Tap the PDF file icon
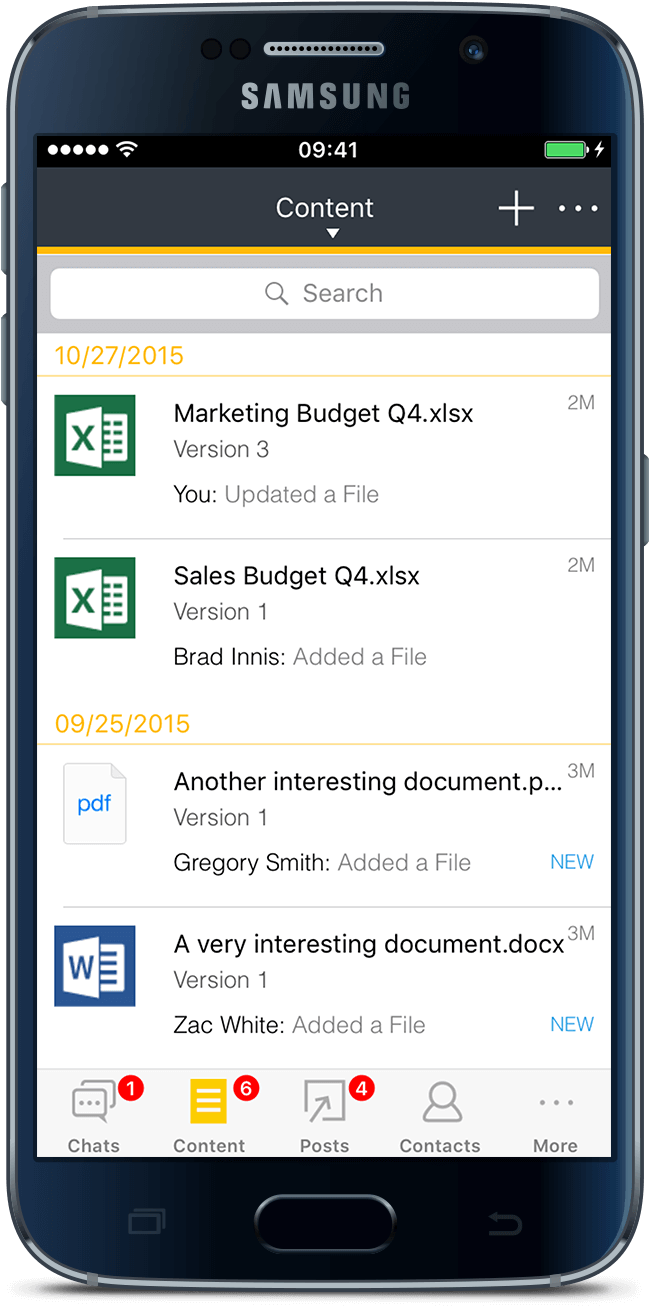 pos(95,804)
